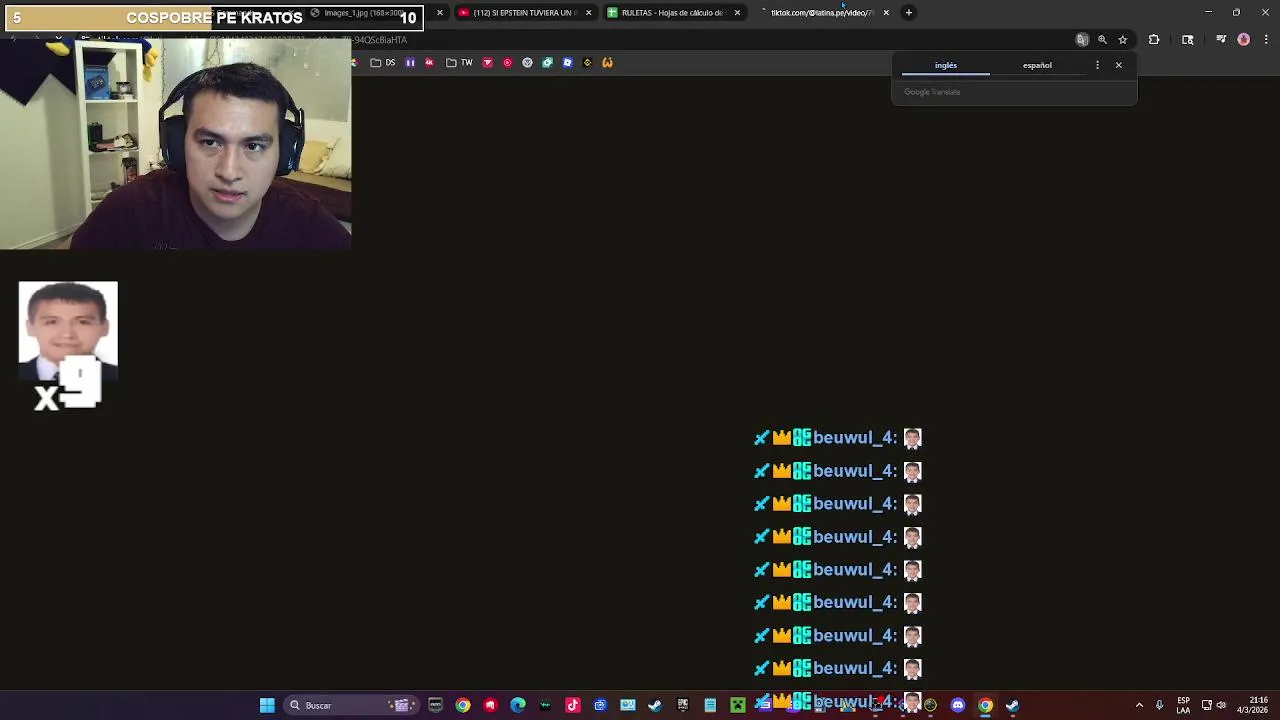Close the RULETAS spreadsheet tab
This screenshot has width=1280, height=720.
737,13
